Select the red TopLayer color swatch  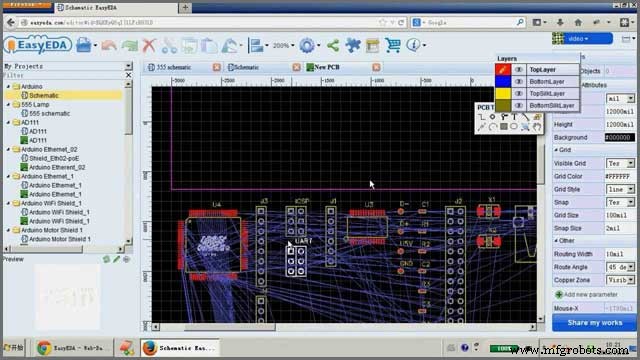pos(503,70)
